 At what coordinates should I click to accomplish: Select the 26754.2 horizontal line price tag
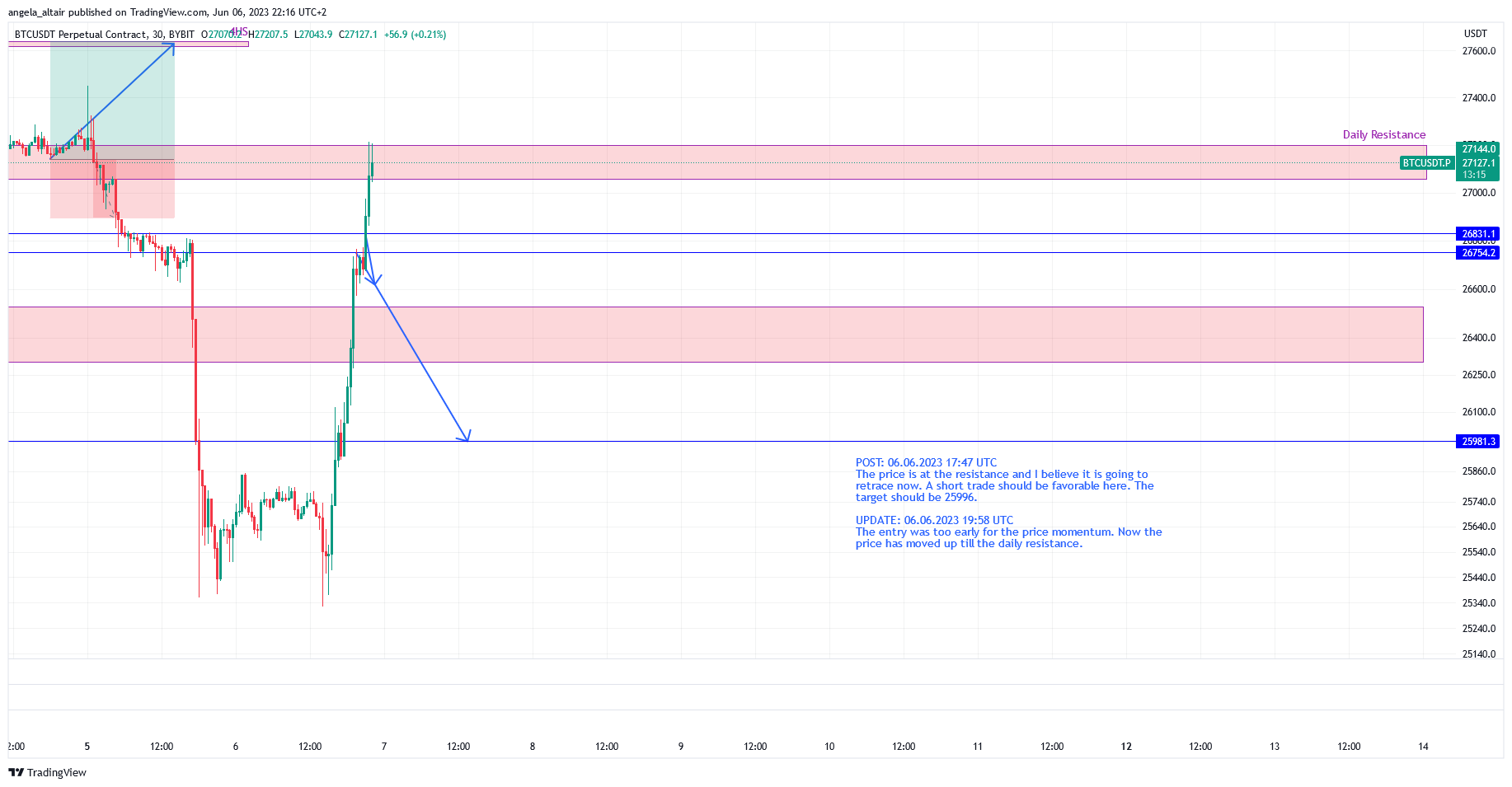point(1478,253)
